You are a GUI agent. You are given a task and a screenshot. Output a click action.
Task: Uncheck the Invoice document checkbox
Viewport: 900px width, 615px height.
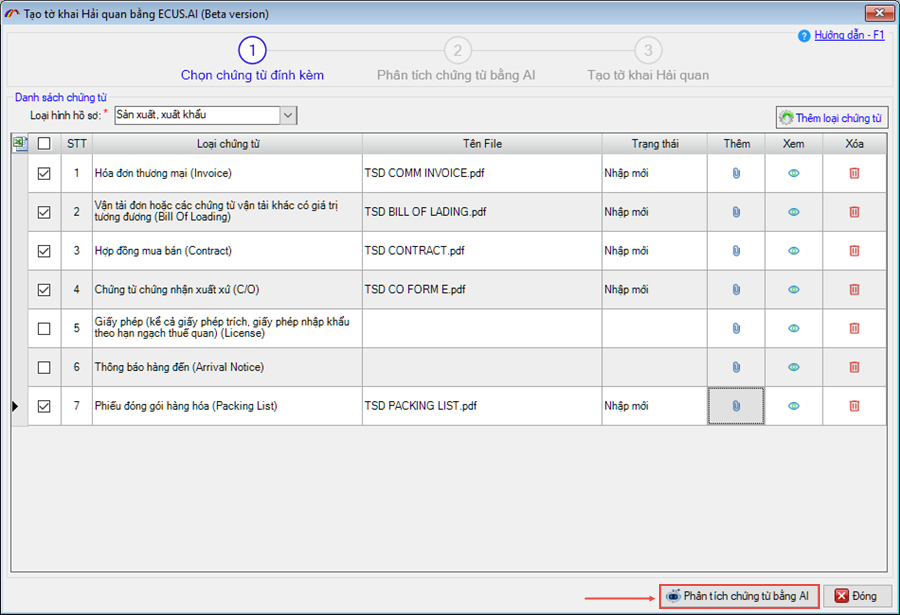click(x=44, y=173)
